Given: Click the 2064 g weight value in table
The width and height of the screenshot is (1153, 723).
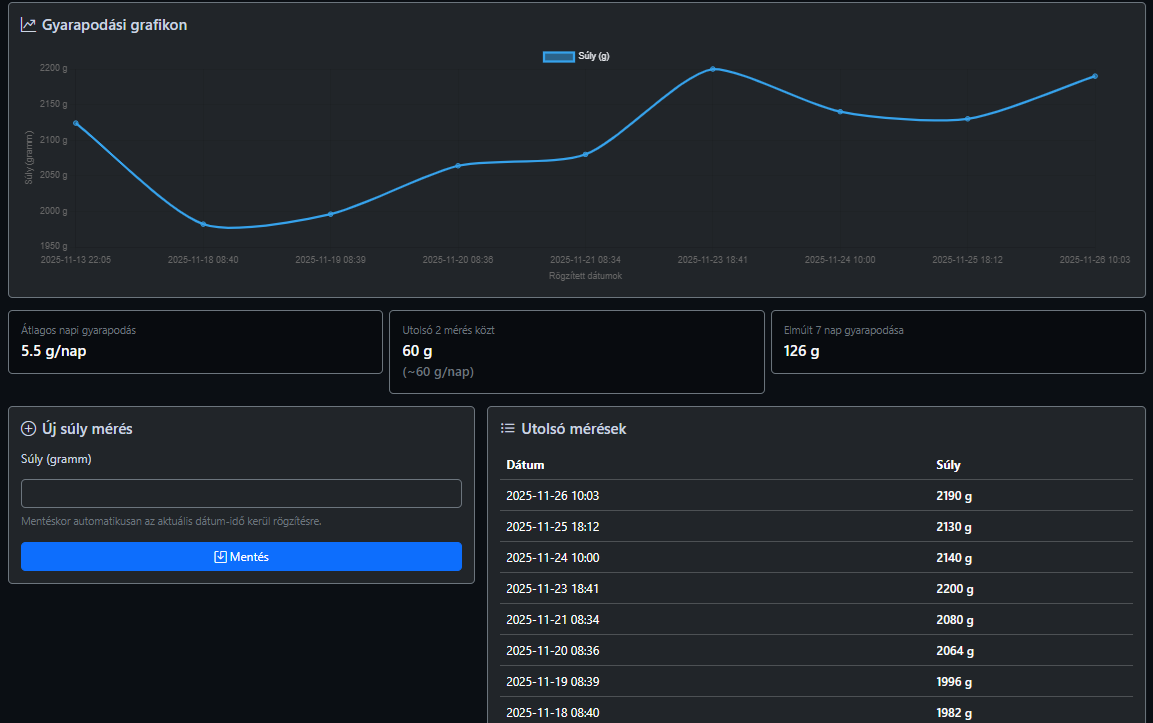Looking at the screenshot, I should [954, 651].
